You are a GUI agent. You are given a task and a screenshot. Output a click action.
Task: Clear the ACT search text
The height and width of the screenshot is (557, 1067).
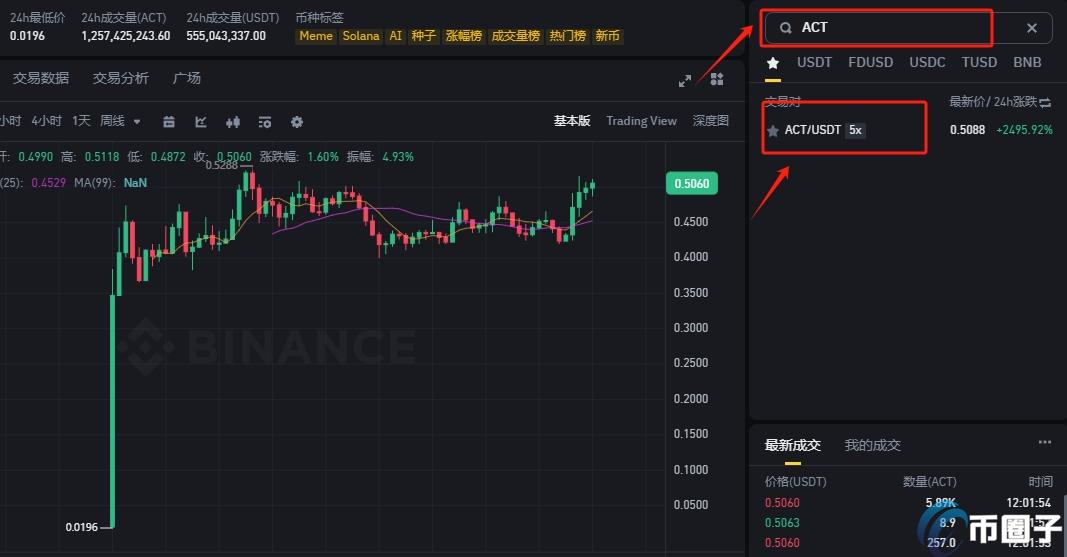coord(1032,28)
